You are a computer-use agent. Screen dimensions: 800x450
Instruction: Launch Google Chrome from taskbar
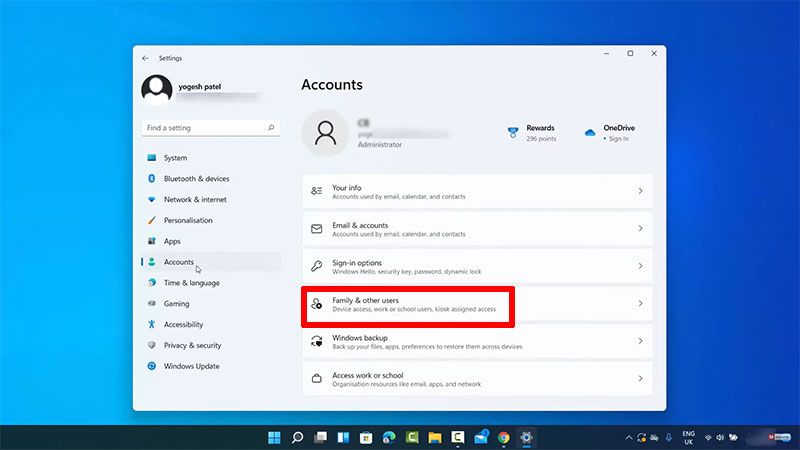click(504, 437)
